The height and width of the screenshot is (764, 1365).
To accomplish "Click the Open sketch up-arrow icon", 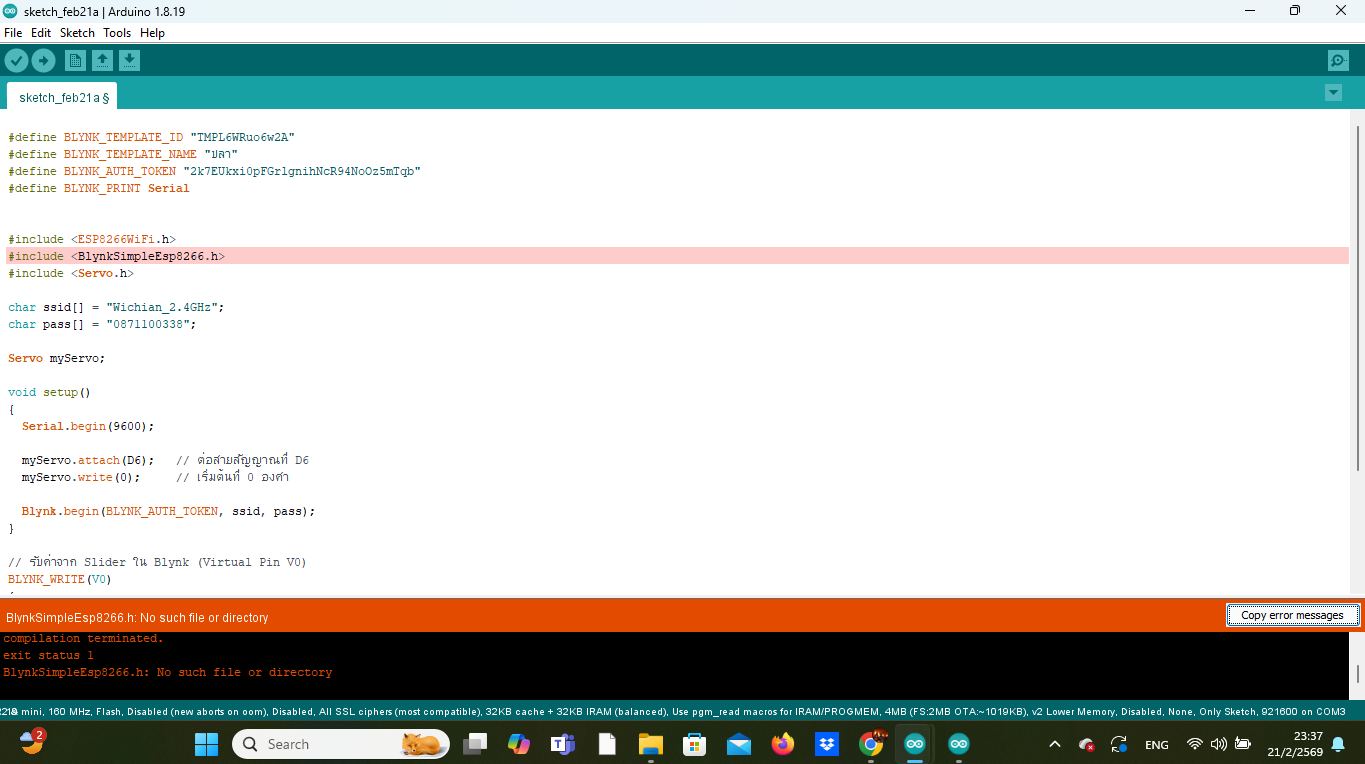I will pyautogui.click(x=102, y=61).
